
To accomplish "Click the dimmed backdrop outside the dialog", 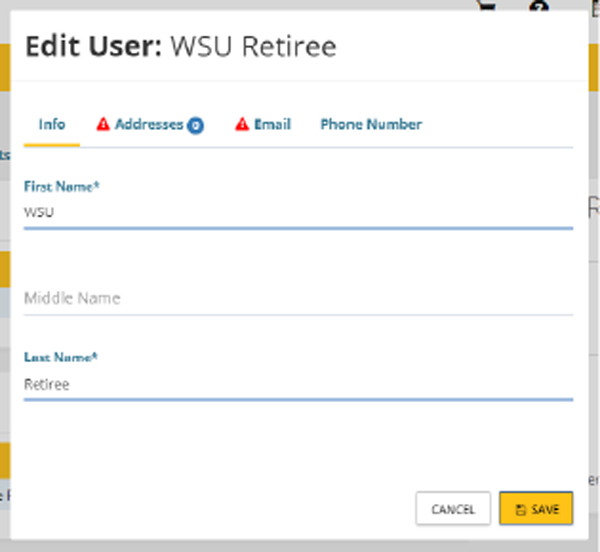I will coord(592,300).
